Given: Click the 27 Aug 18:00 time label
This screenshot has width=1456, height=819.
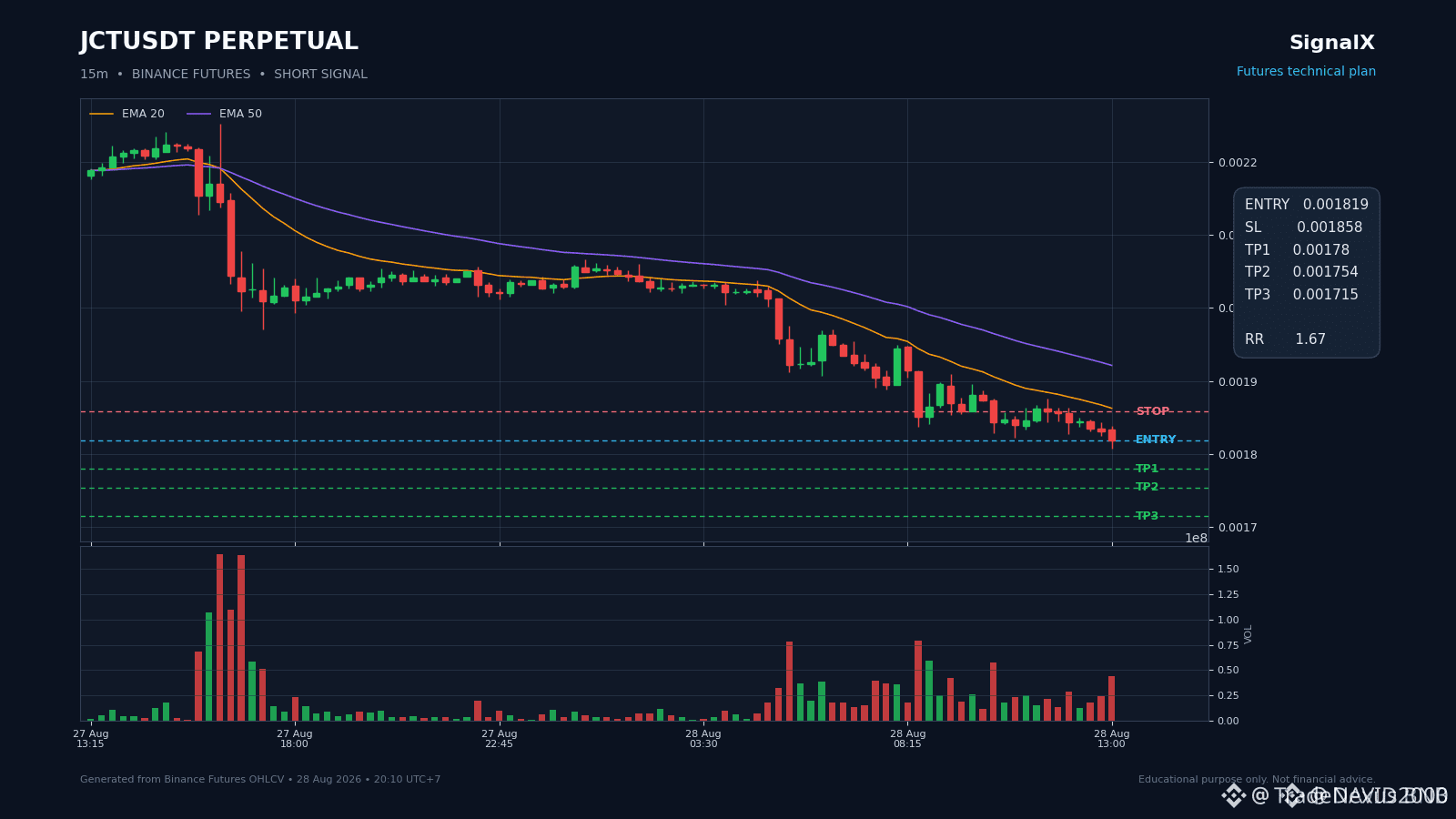Looking at the screenshot, I should click(x=294, y=739).
